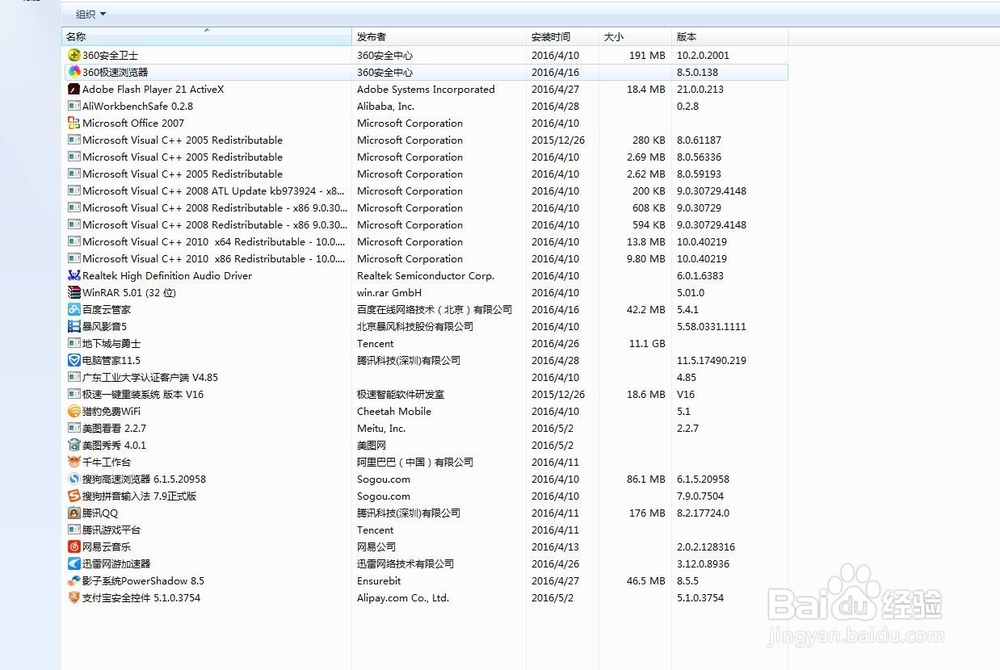The image size is (1000, 670).
Task: Click publisher Realtek Semiconductor Corp.
Action: click(425, 275)
